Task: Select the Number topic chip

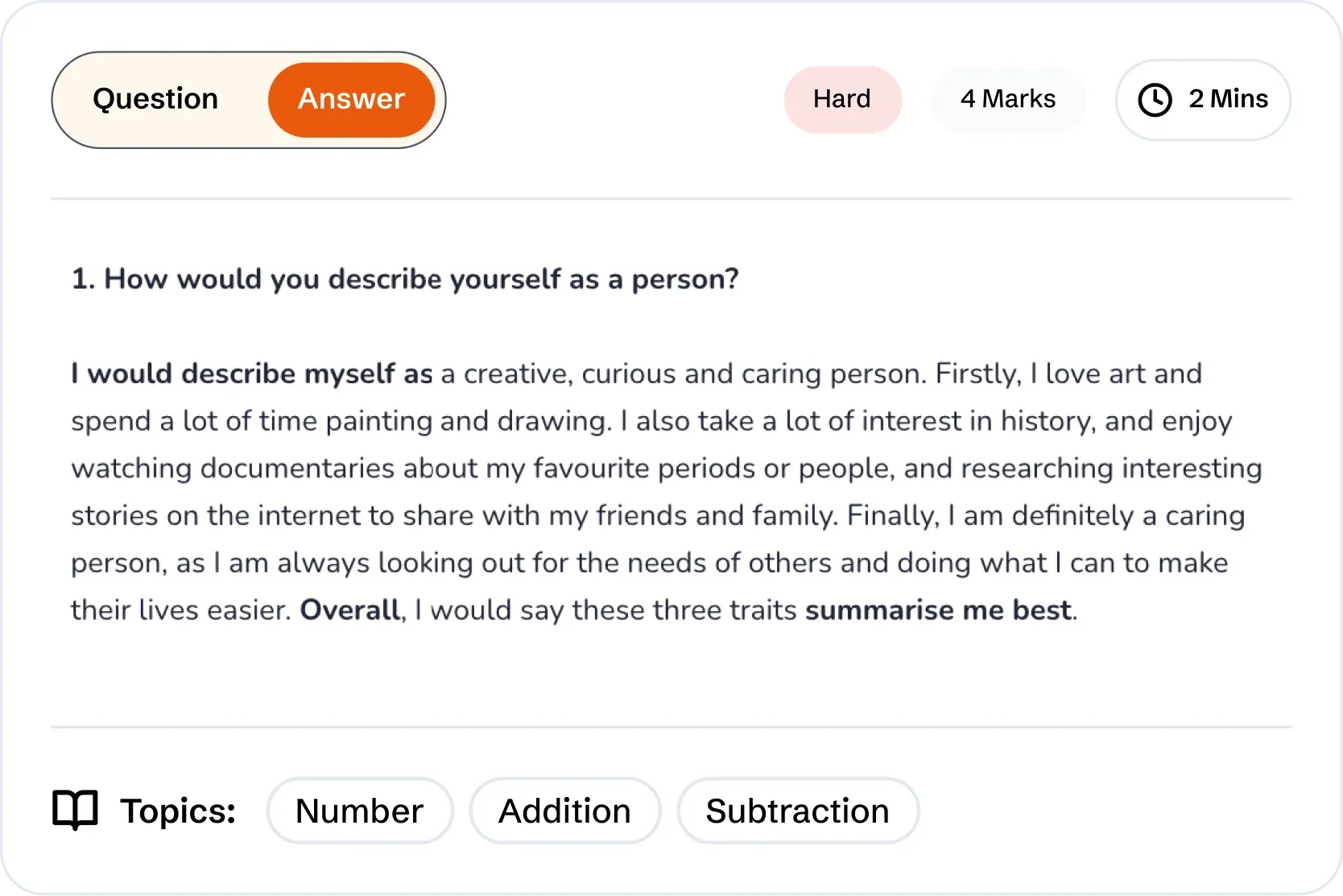Action: (x=359, y=811)
